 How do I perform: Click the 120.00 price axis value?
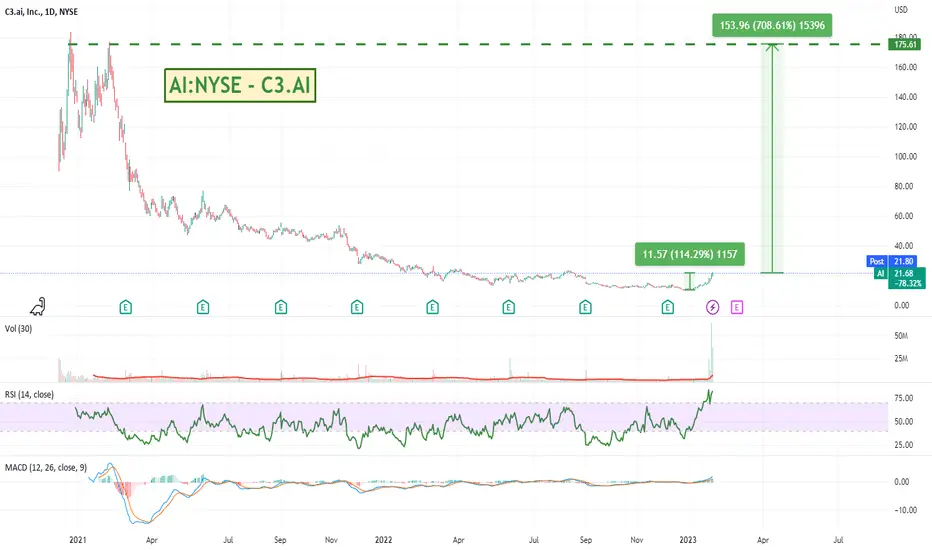905,127
